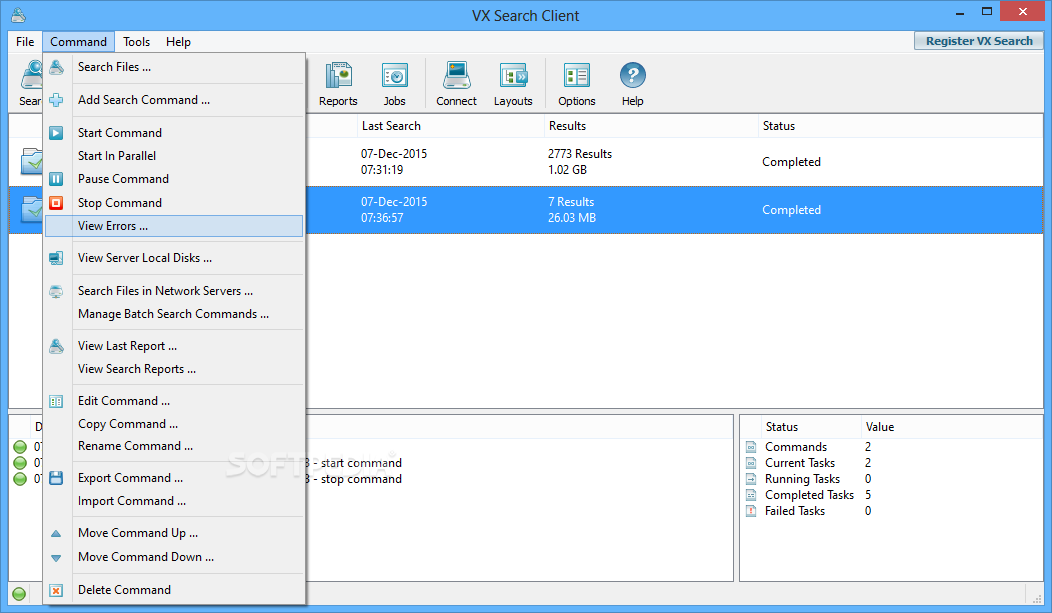Click the Results column header
1052x613 pixels.
650,126
